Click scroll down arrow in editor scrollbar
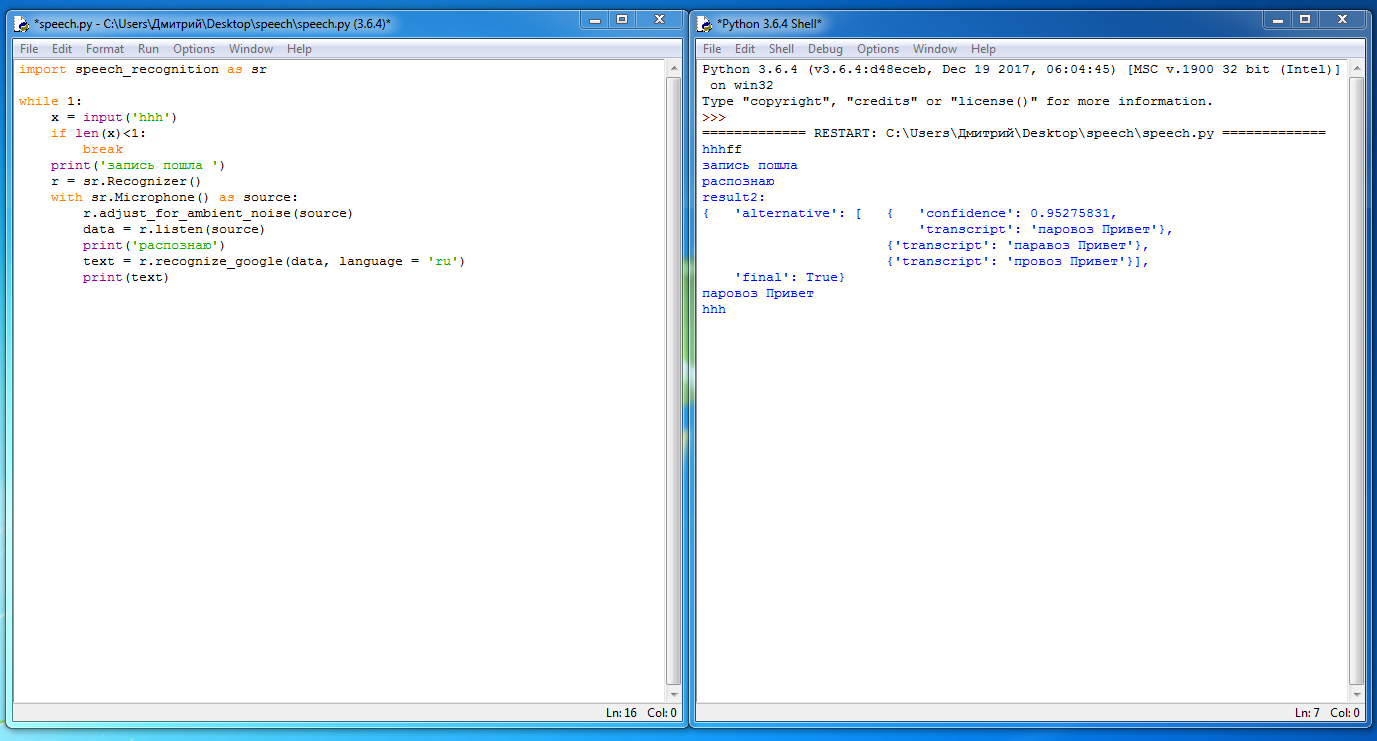 (674, 694)
